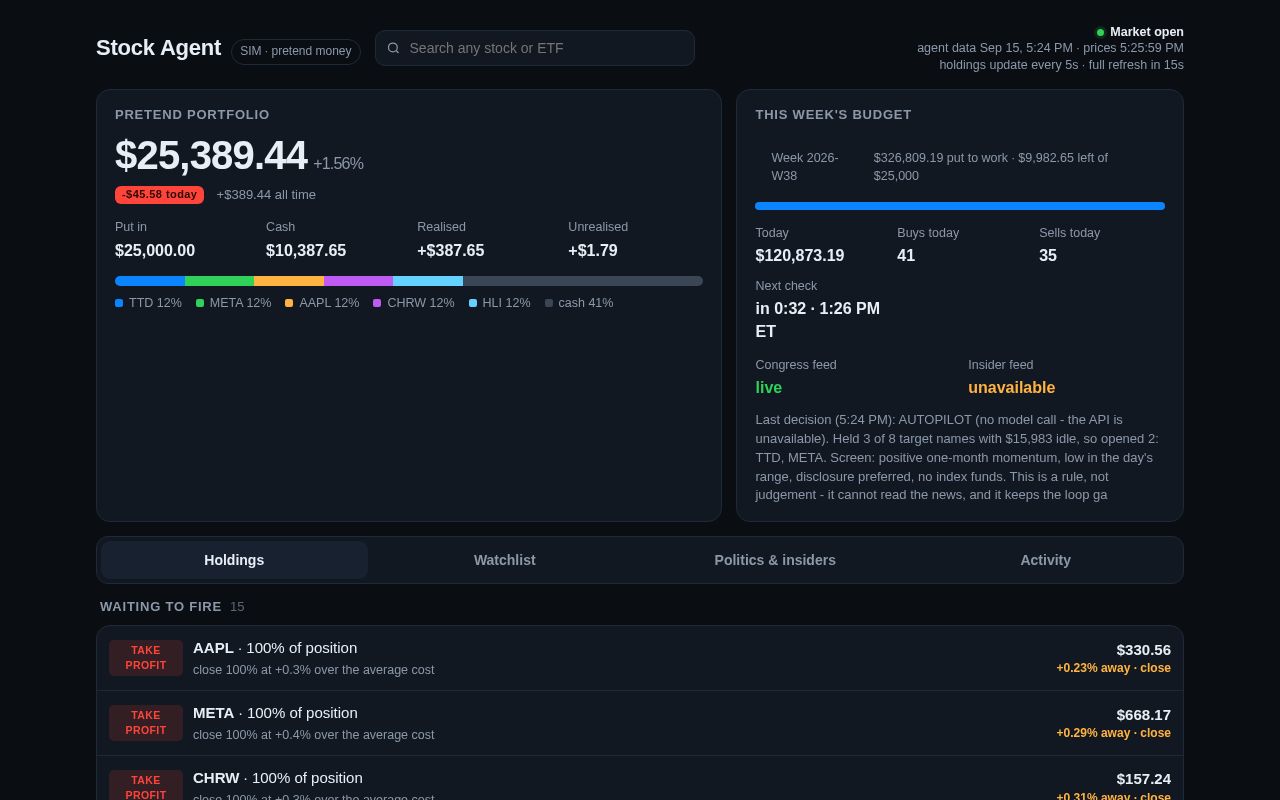Select the META 100% of position row
The image size is (1280, 800).
[x=640, y=723]
